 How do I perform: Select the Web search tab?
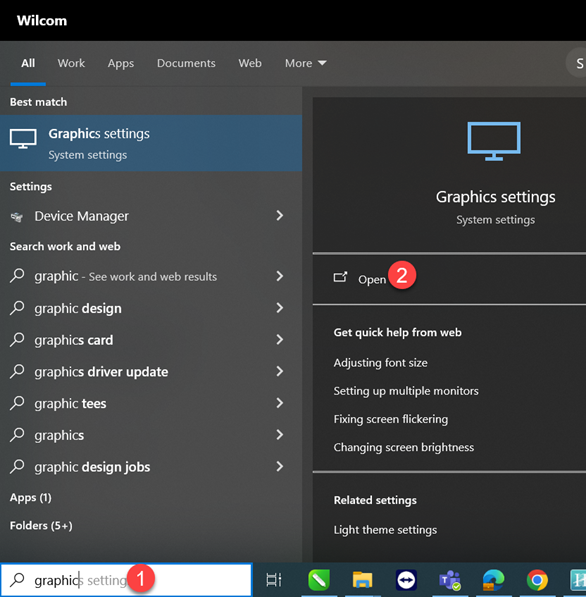[250, 63]
